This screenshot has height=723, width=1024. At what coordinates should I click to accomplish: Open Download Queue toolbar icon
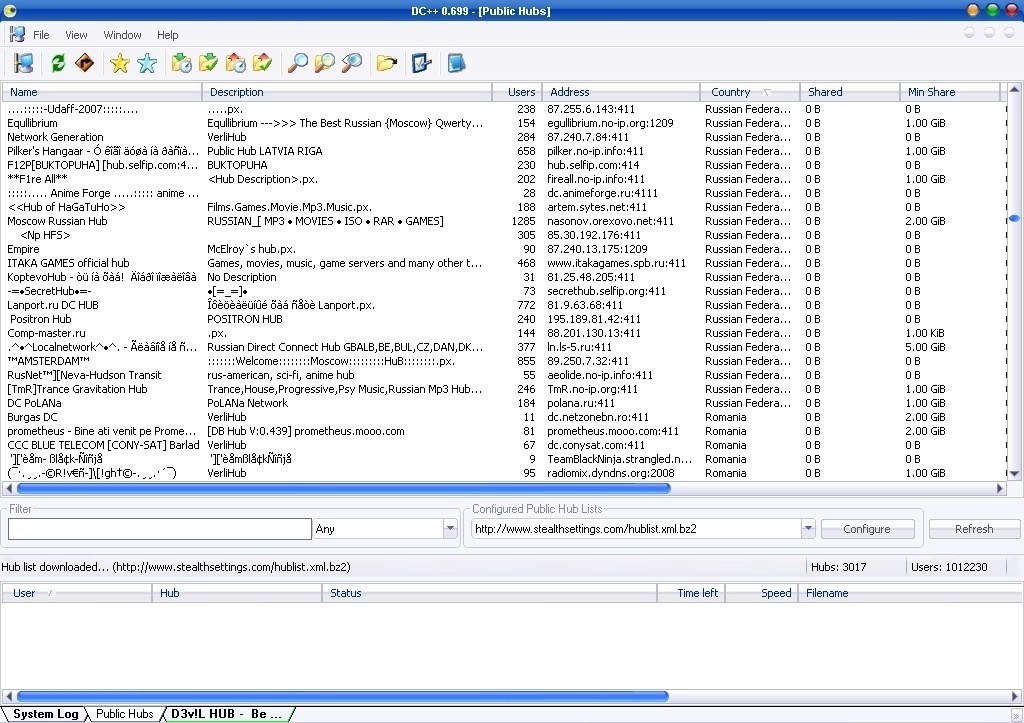[x=181, y=64]
